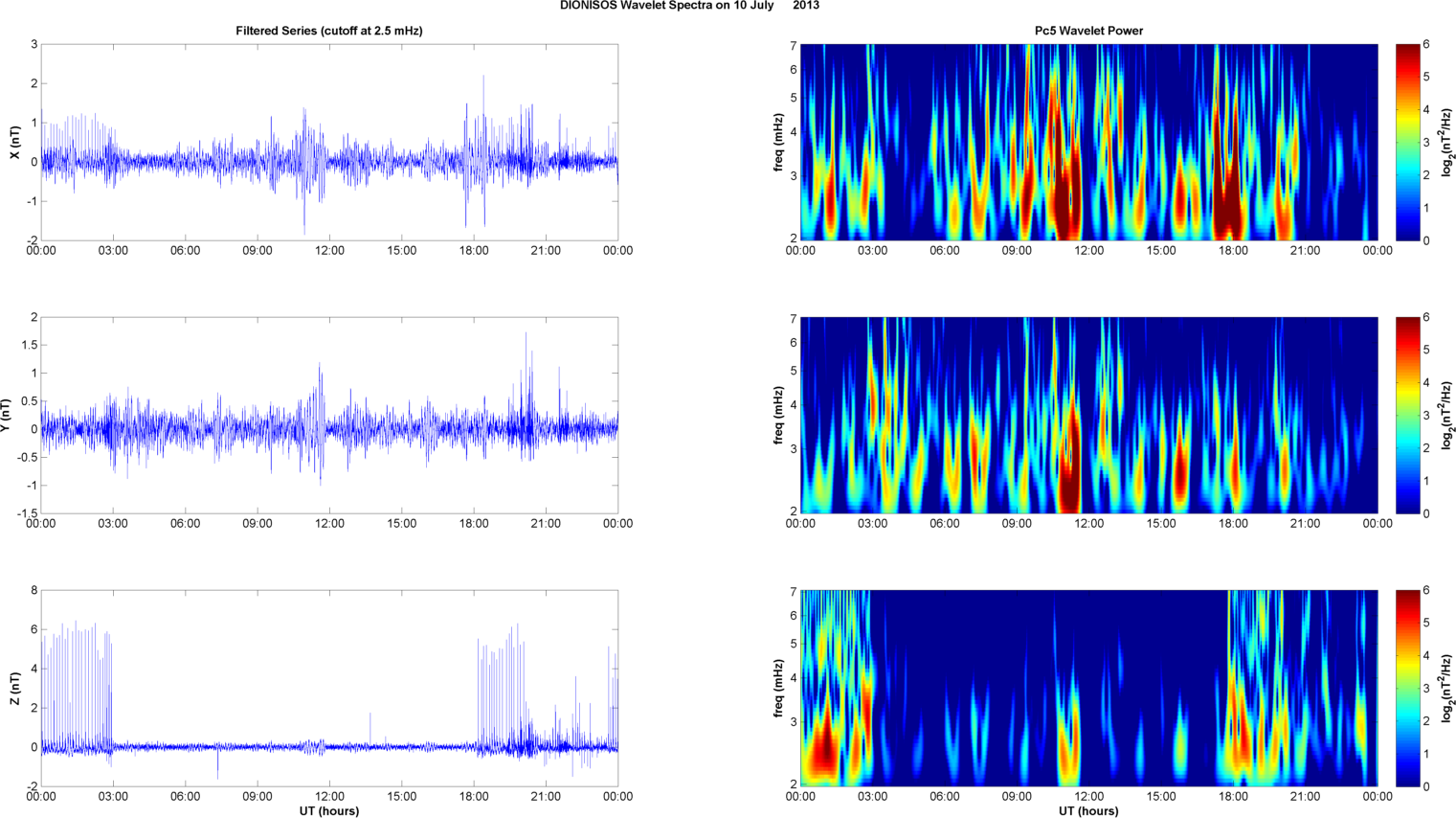This screenshot has width=1456, height=818.
Task: Click the '-1.5' tick on the Y (nT) axis
Action: (x=27, y=513)
